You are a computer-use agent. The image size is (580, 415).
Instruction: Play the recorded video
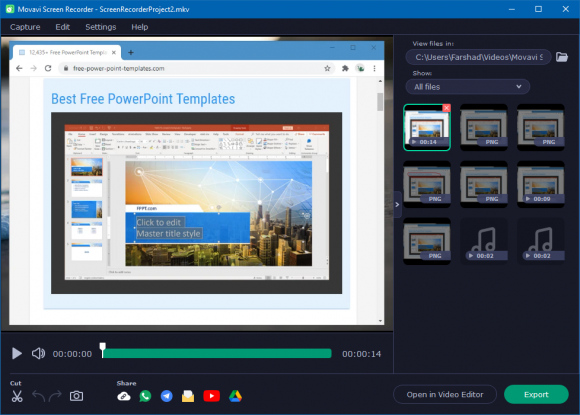point(17,354)
